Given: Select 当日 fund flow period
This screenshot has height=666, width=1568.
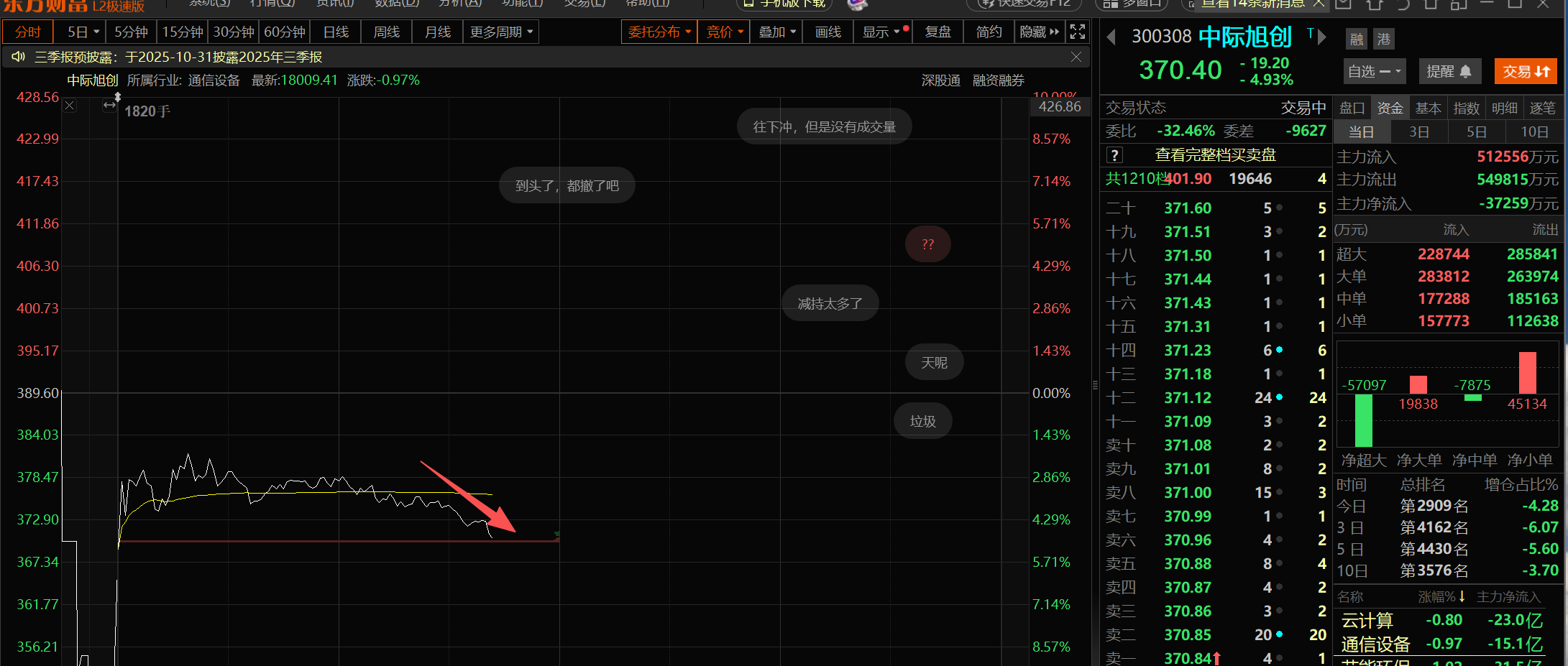Looking at the screenshot, I should [x=1362, y=132].
